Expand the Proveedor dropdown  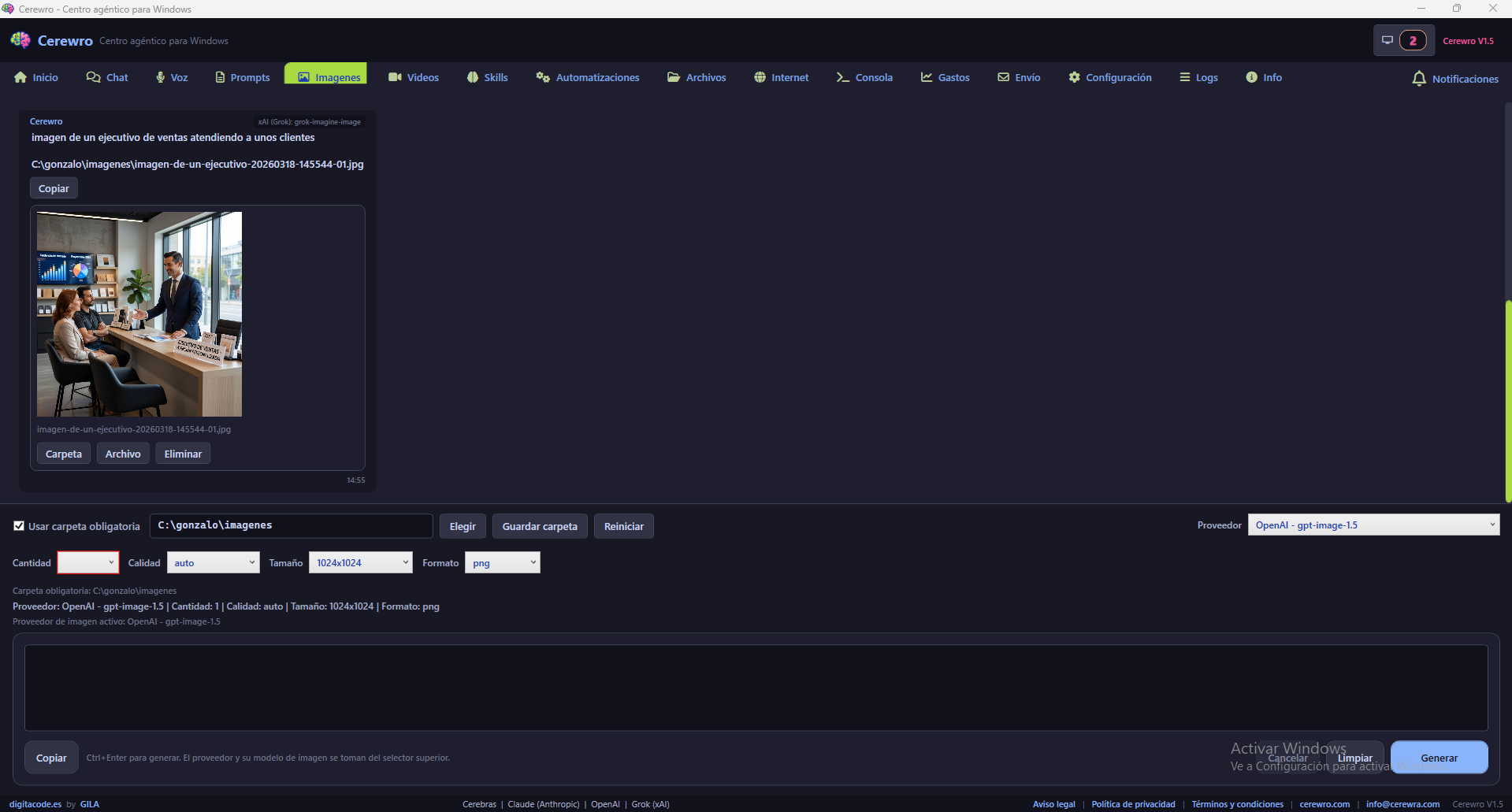[1373, 525]
